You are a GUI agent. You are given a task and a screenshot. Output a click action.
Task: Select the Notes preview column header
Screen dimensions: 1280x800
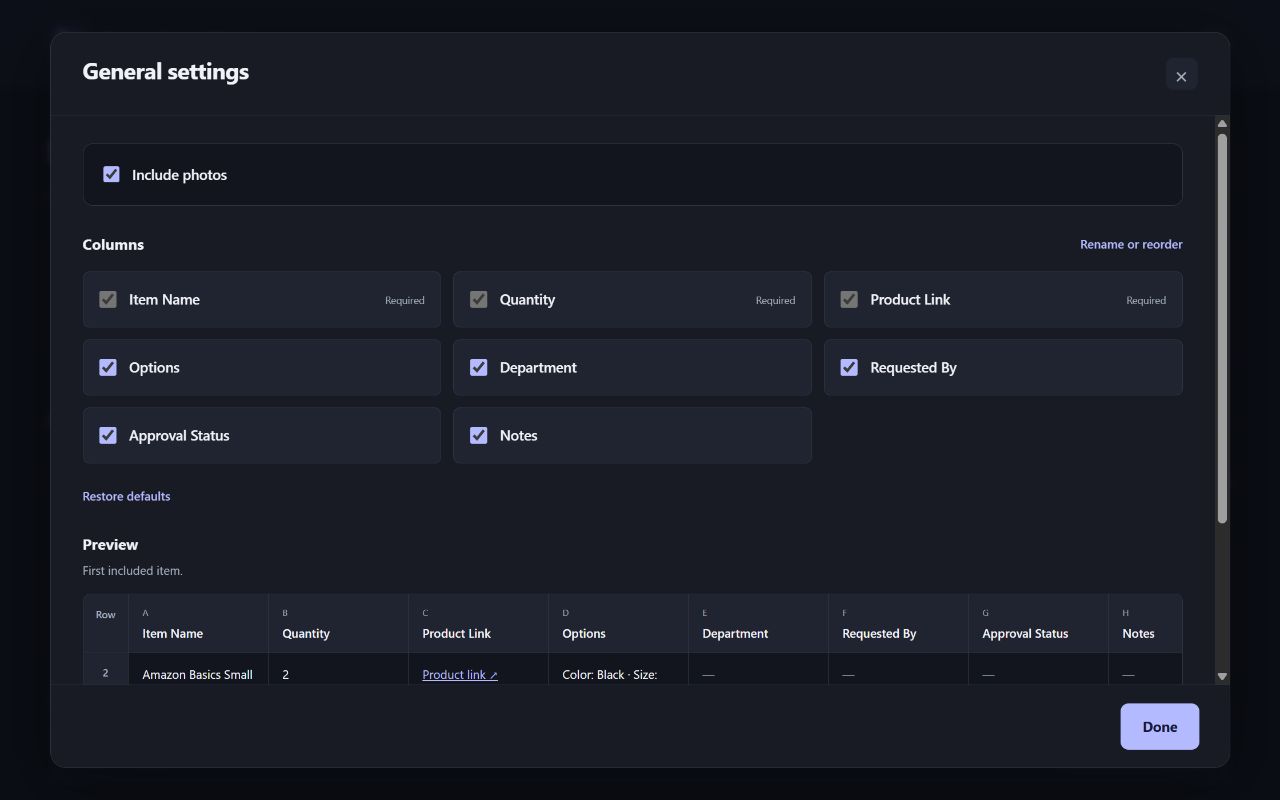click(1145, 624)
